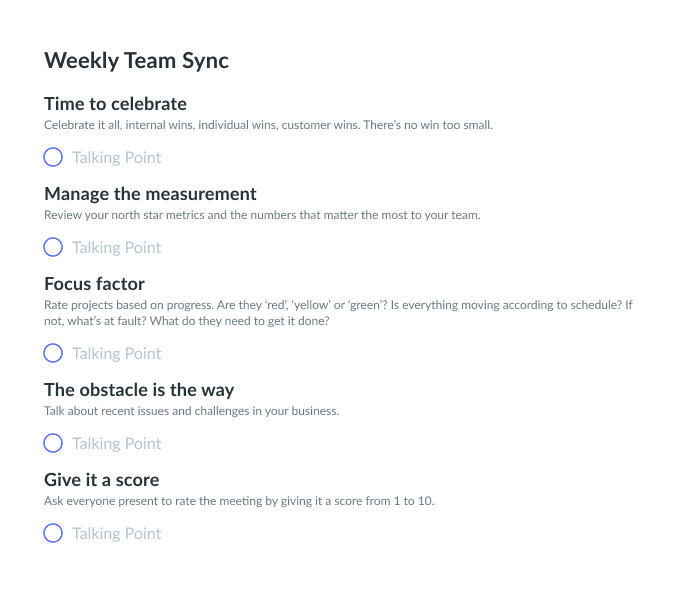Select the Time to celebrate heading
The image size is (684, 592).
pos(115,104)
